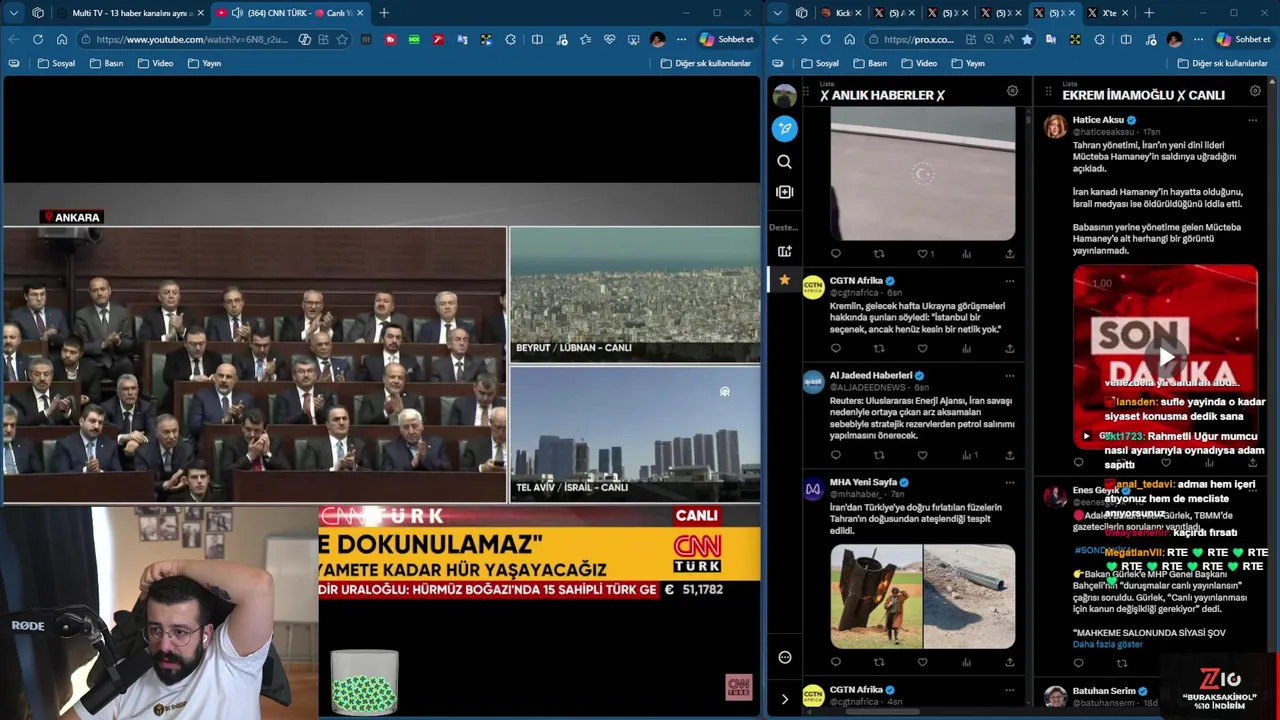1280x720 pixels.
Task: Expand the X Pro sidebar with arrow
Action: tap(785, 699)
